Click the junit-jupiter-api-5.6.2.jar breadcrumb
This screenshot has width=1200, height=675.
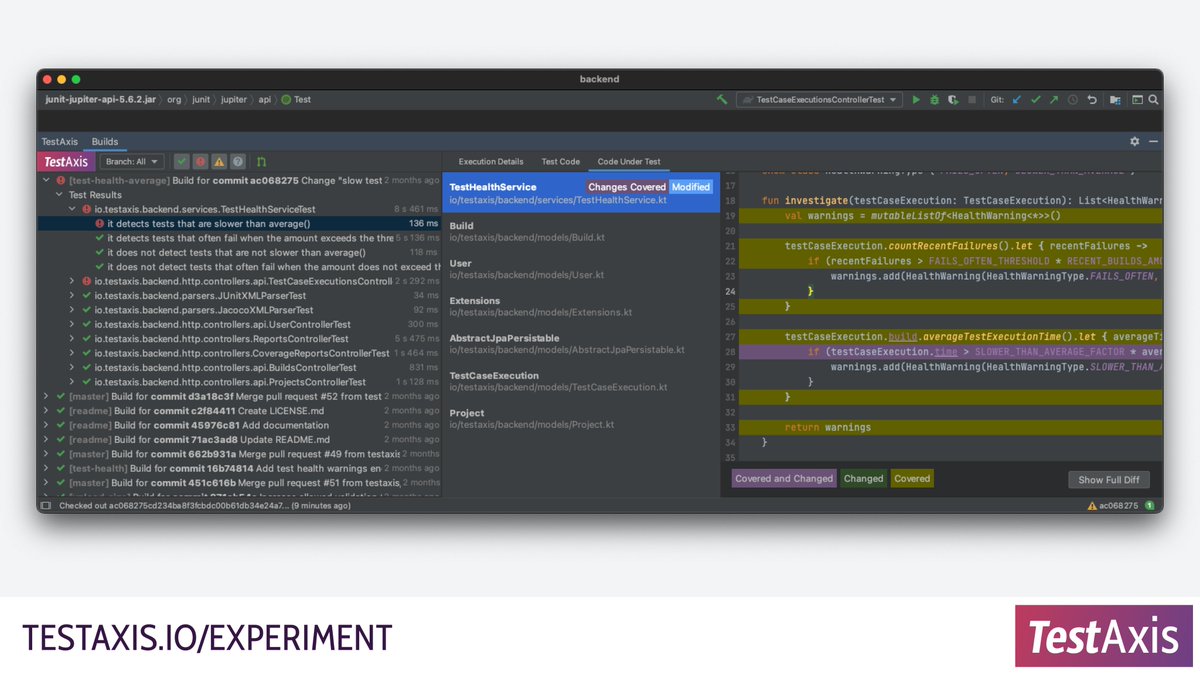point(101,100)
